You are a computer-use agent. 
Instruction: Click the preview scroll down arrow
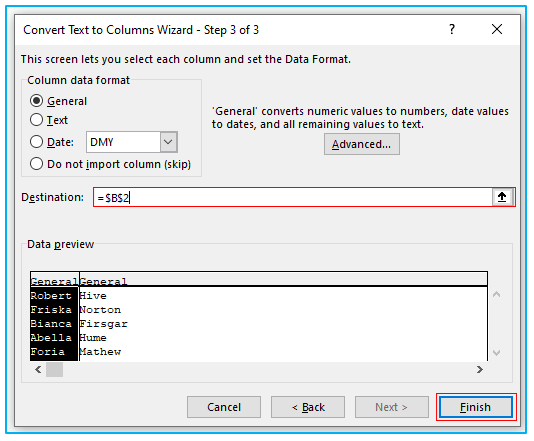497,353
